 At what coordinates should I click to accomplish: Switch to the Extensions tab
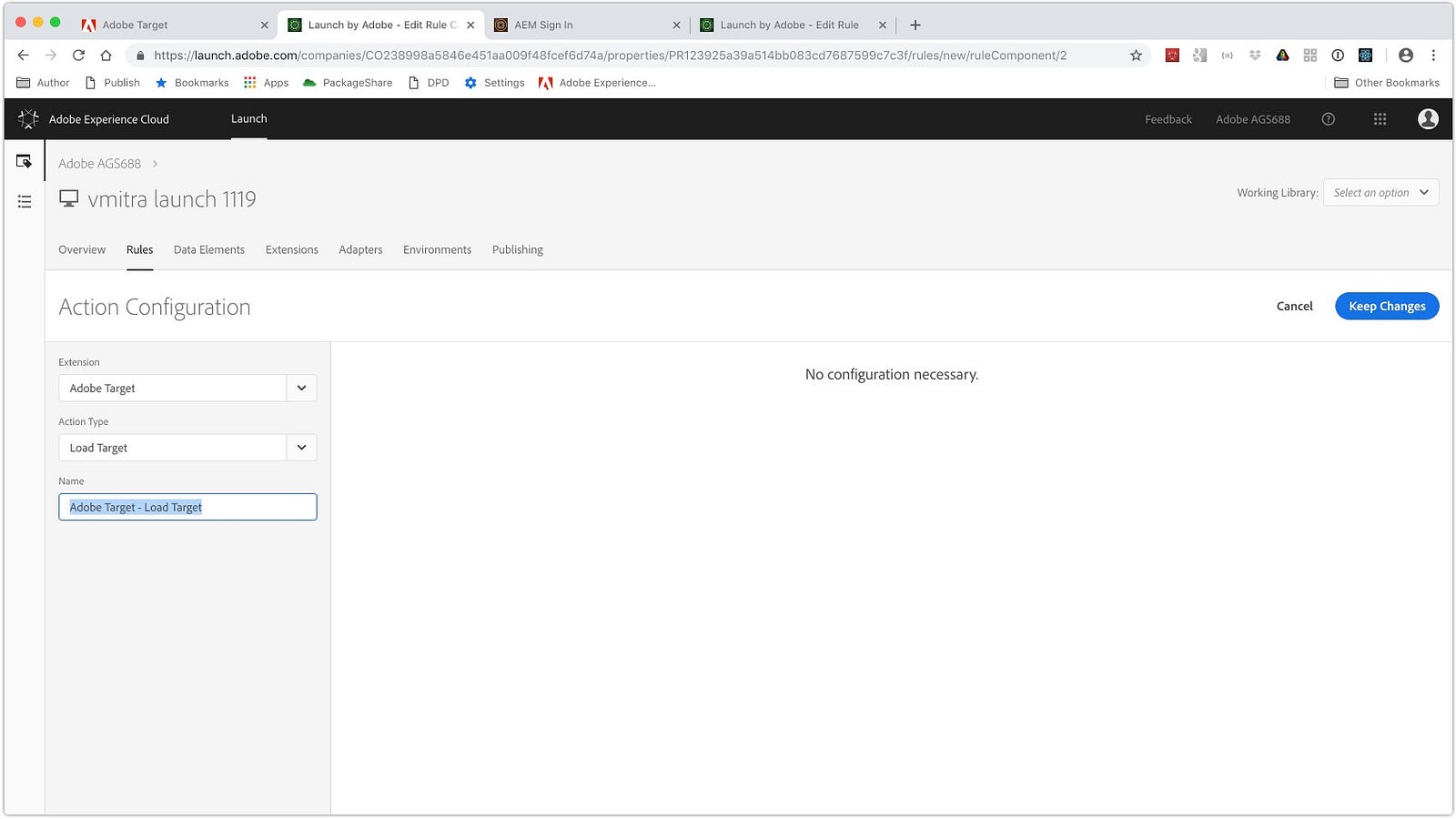292,249
